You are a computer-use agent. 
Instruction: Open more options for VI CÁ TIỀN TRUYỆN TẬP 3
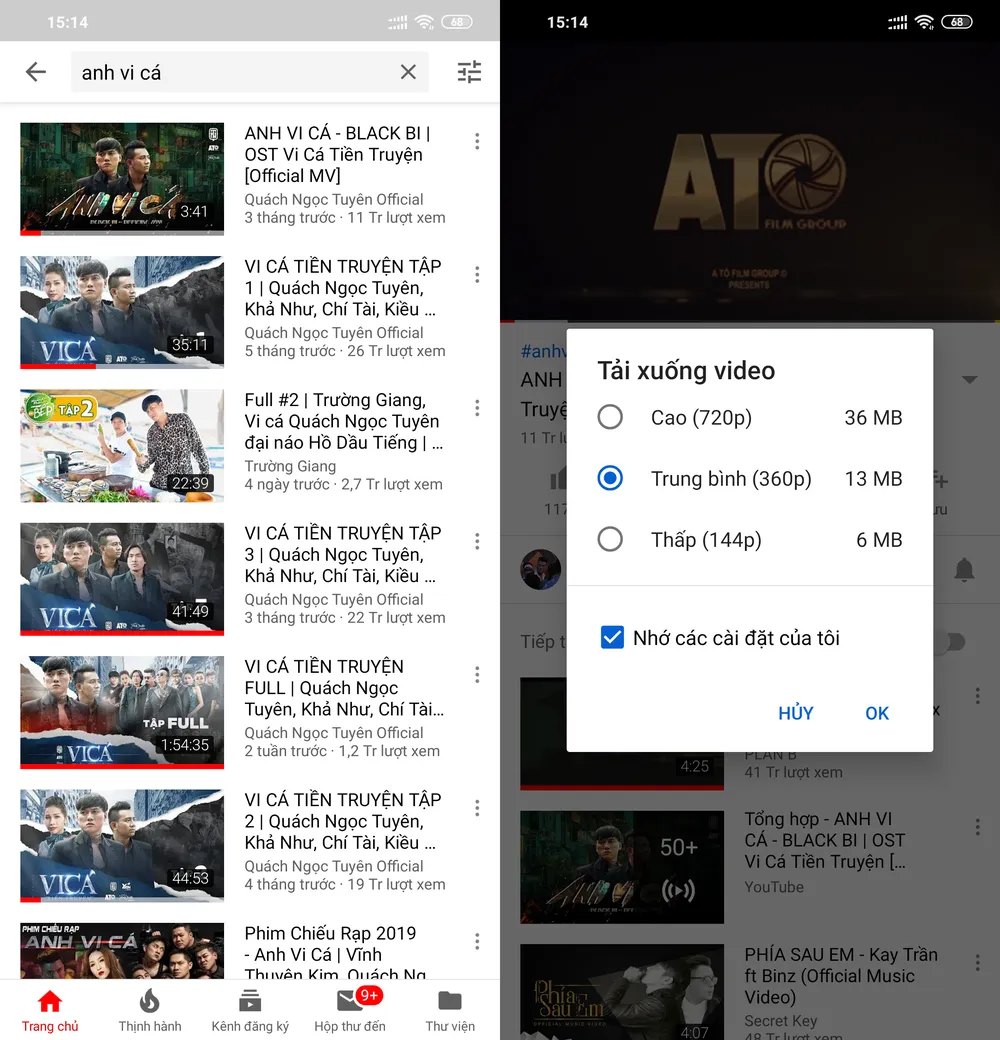(477, 541)
